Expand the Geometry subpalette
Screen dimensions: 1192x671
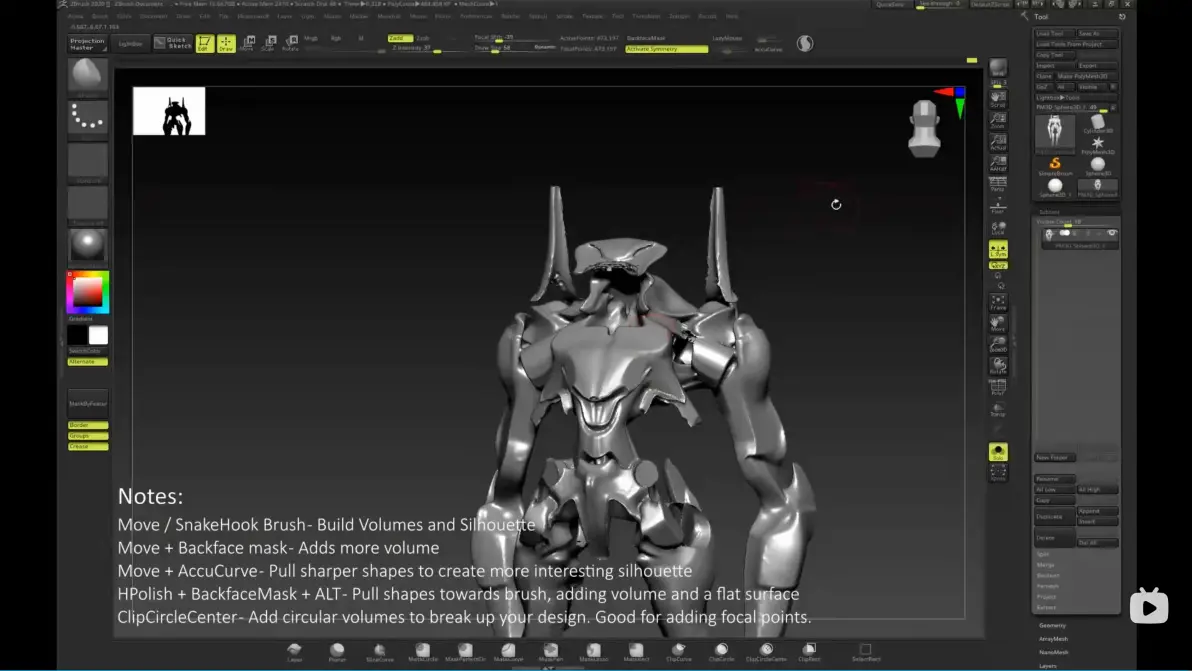click(x=1053, y=625)
